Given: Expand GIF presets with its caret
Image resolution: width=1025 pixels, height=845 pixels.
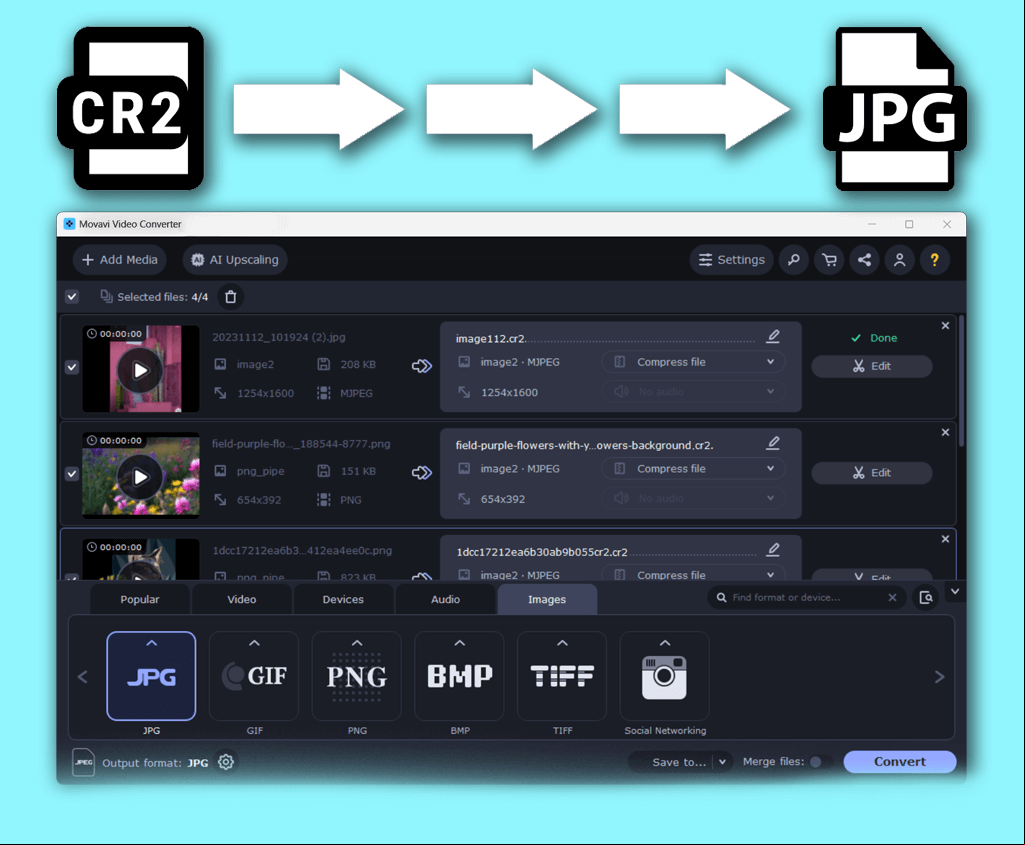Looking at the screenshot, I should click(x=254, y=643).
